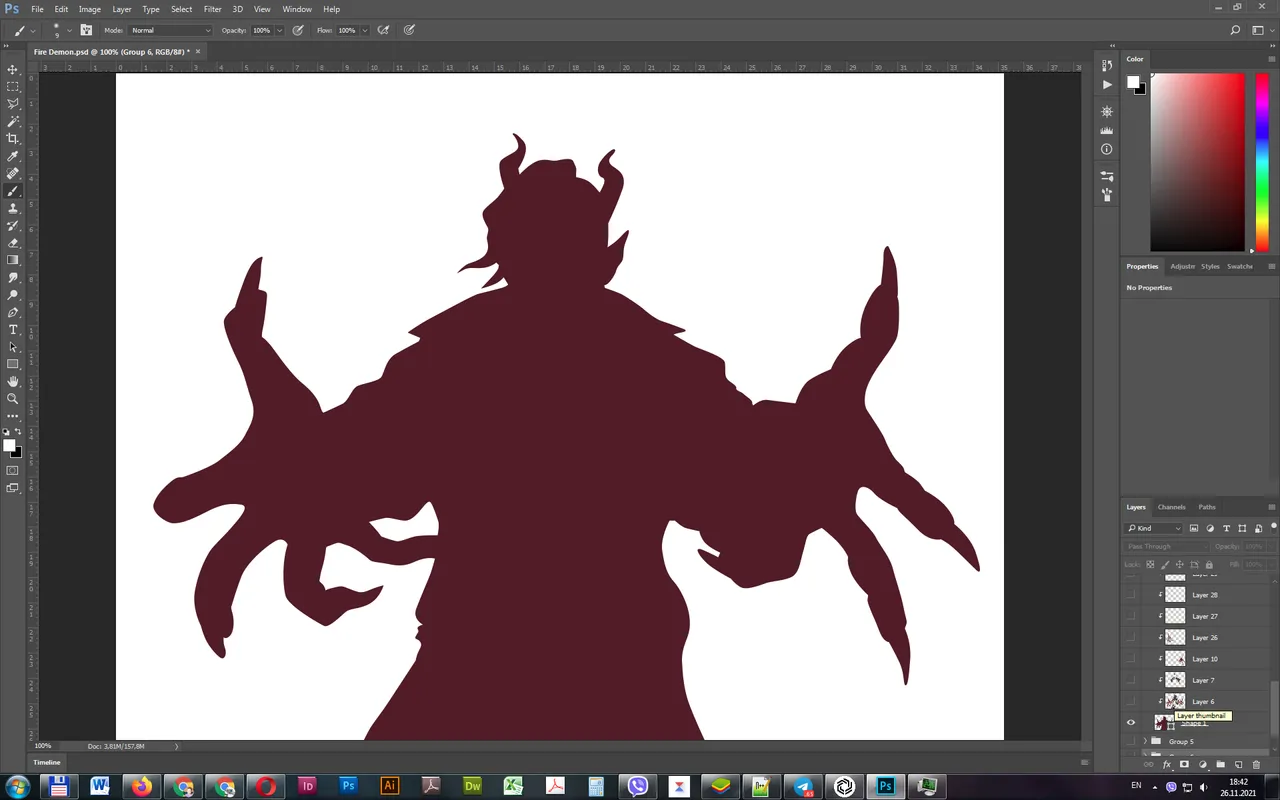Image resolution: width=1280 pixels, height=800 pixels.
Task: Select the Move tool
Action: click(x=13, y=69)
